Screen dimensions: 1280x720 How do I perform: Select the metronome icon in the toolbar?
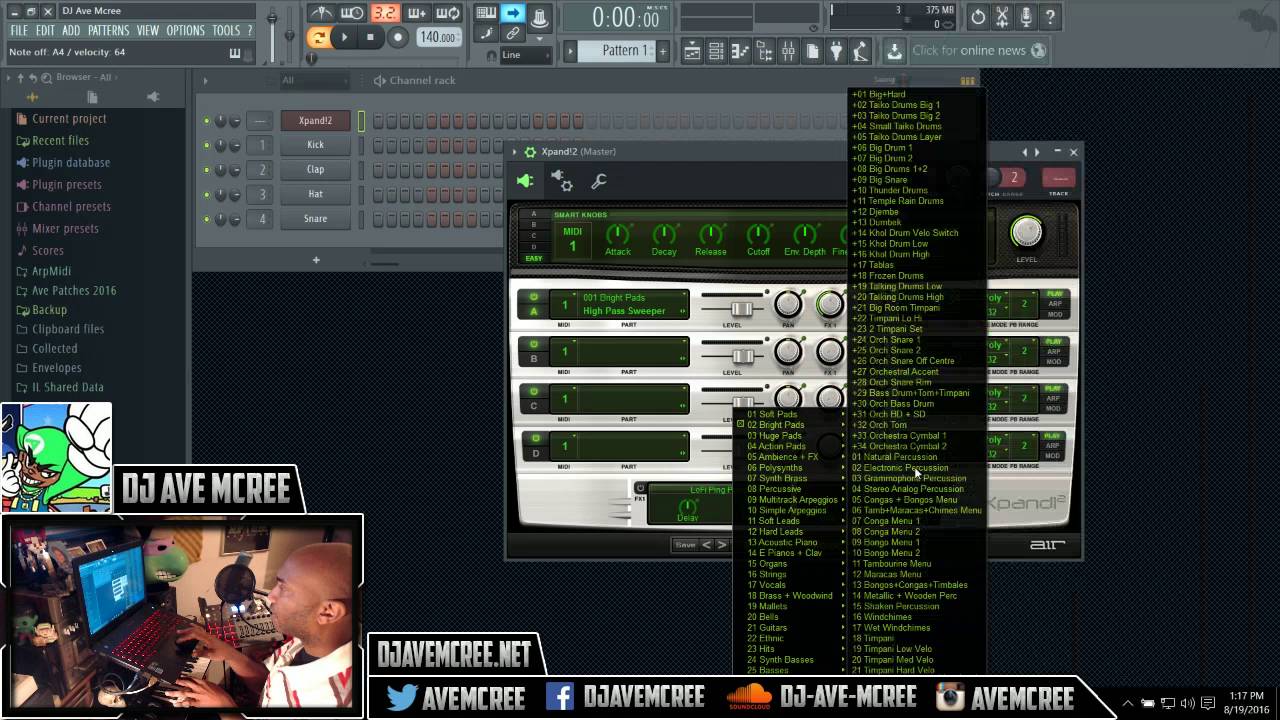coord(320,13)
